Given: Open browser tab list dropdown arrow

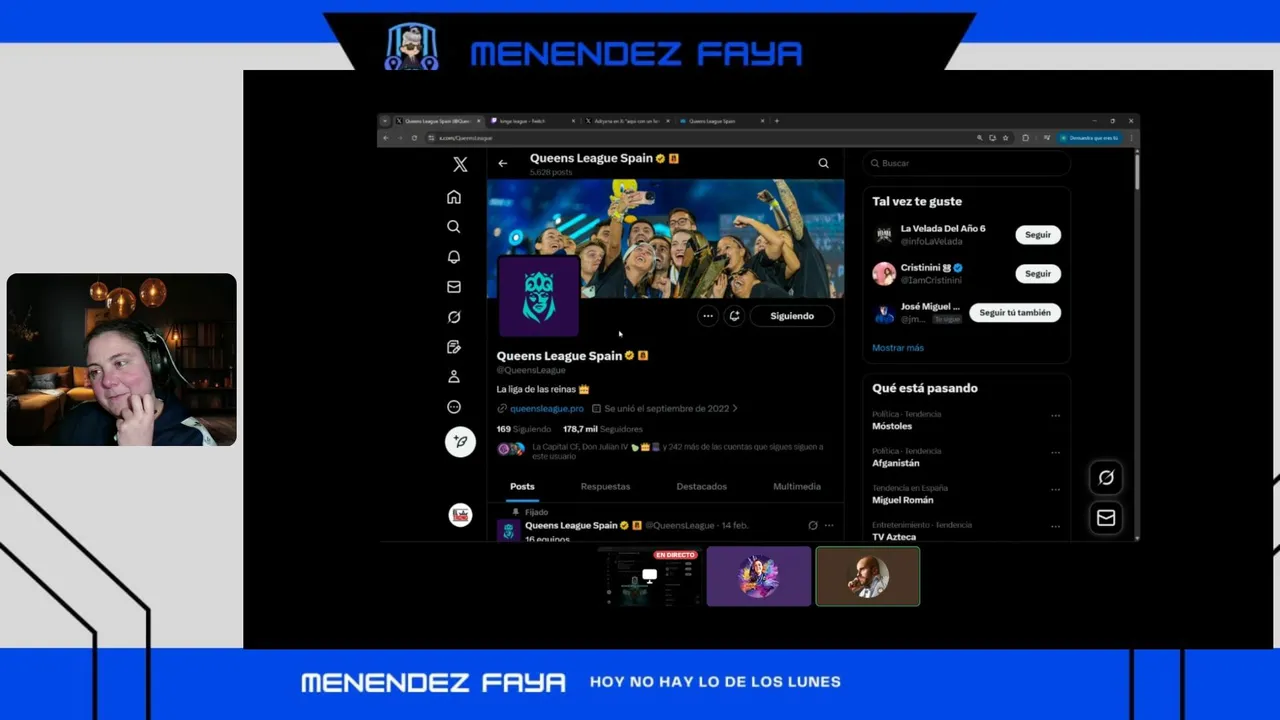Looking at the screenshot, I should coord(385,121).
